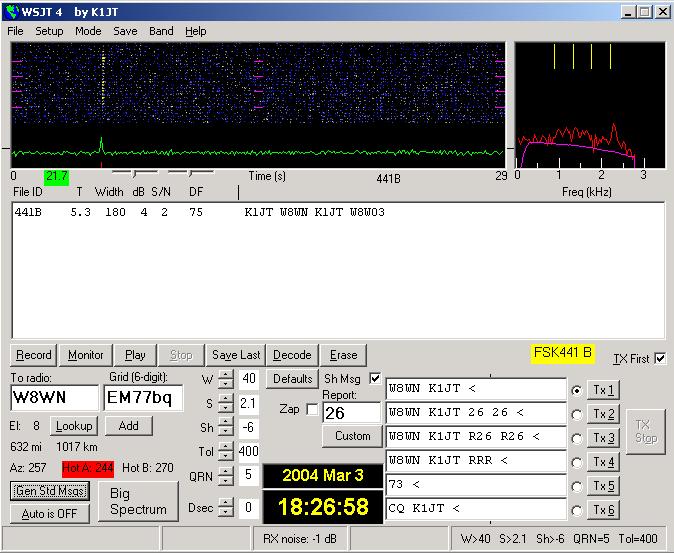
Task: Transmit message with the Tx6 button
Action: [603, 510]
